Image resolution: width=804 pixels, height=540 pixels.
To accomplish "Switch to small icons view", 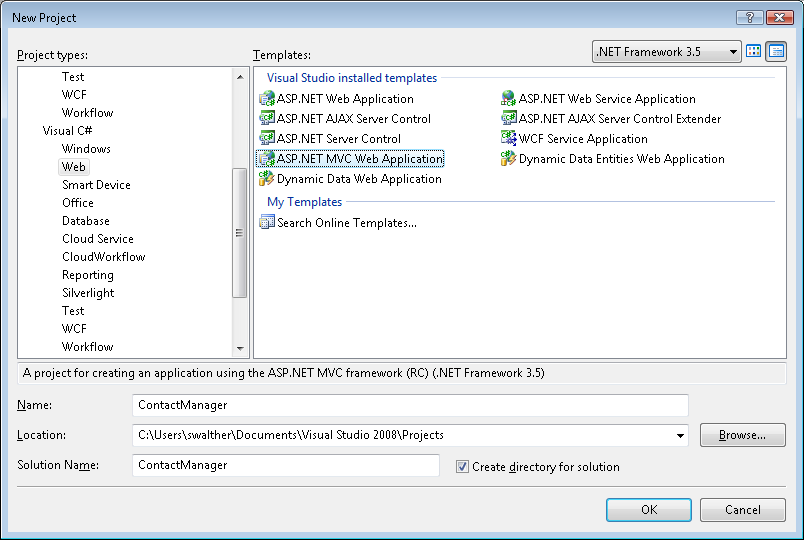I will click(x=776, y=51).
